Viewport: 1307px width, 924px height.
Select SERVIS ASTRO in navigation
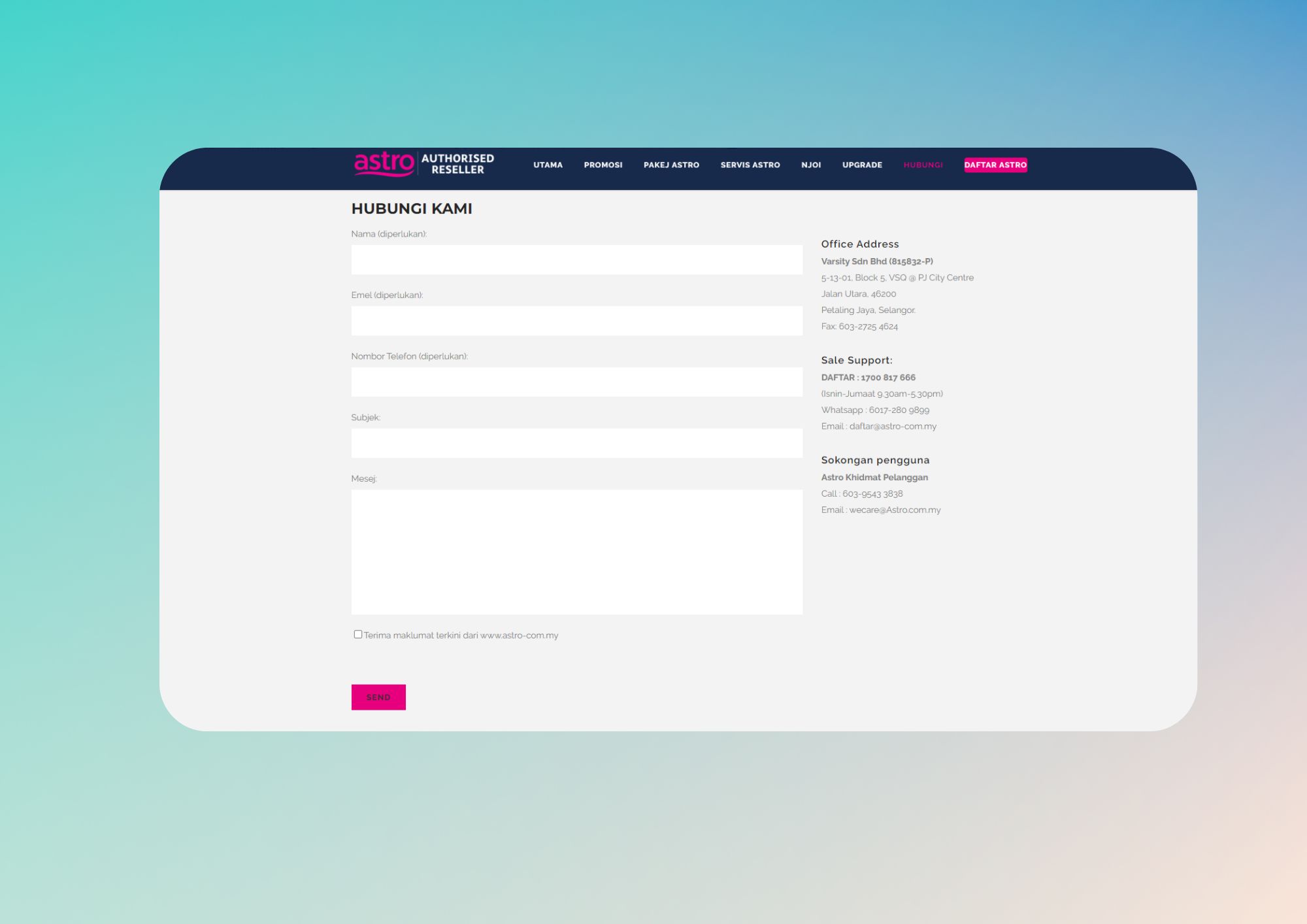(750, 165)
